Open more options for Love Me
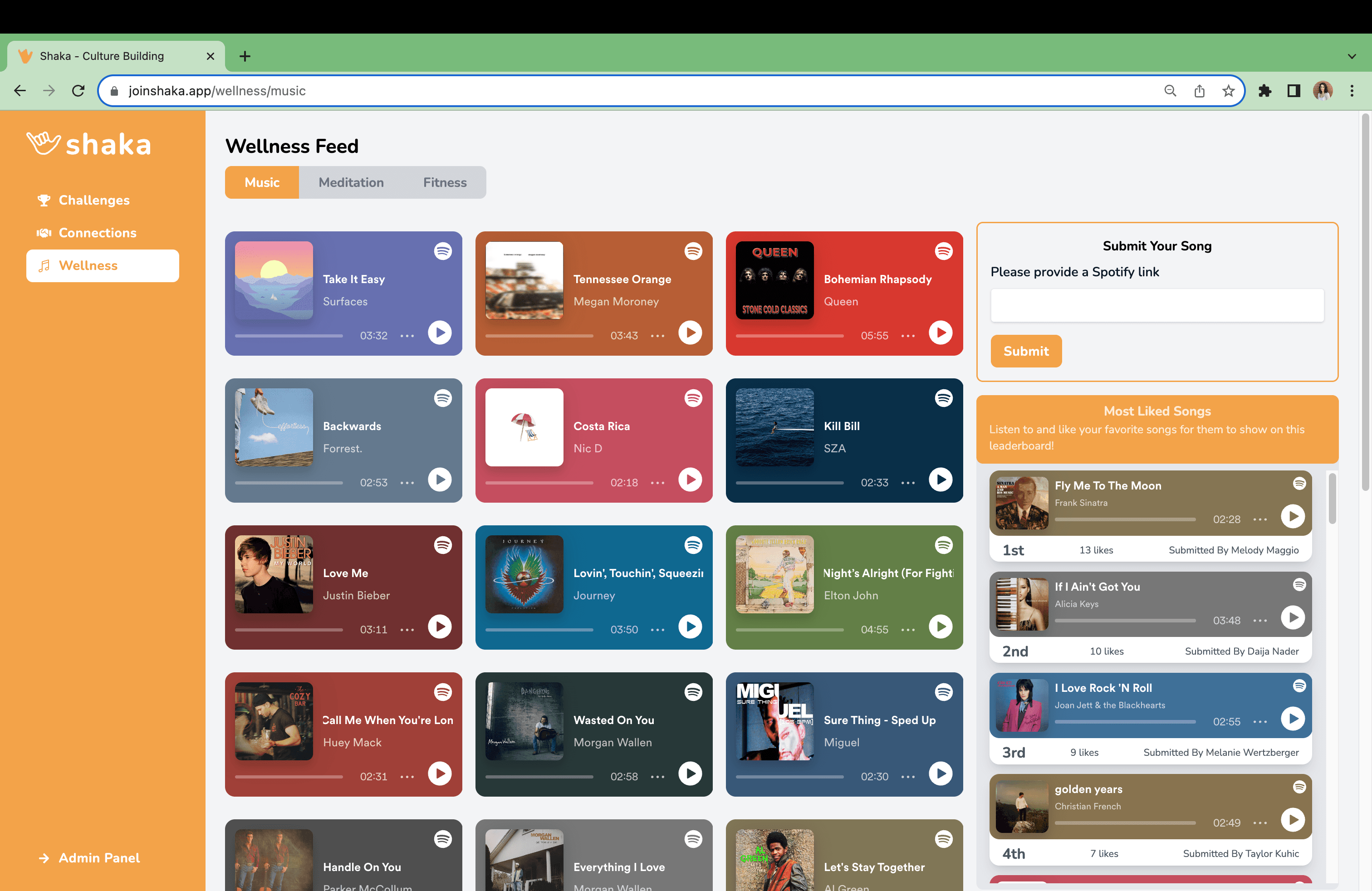The width and height of the screenshot is (1372, 891). pyautogui.click(x=407, y=630)
